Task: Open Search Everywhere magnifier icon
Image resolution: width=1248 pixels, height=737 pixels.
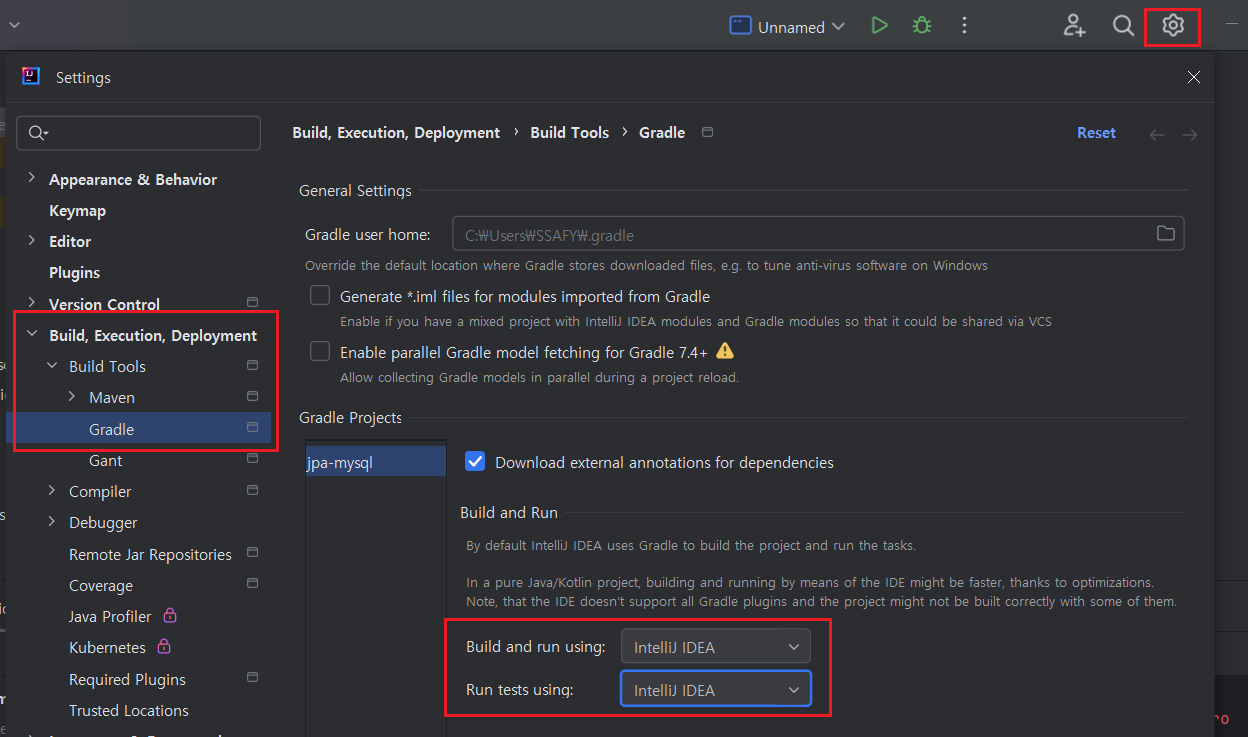Action: 1123,26
